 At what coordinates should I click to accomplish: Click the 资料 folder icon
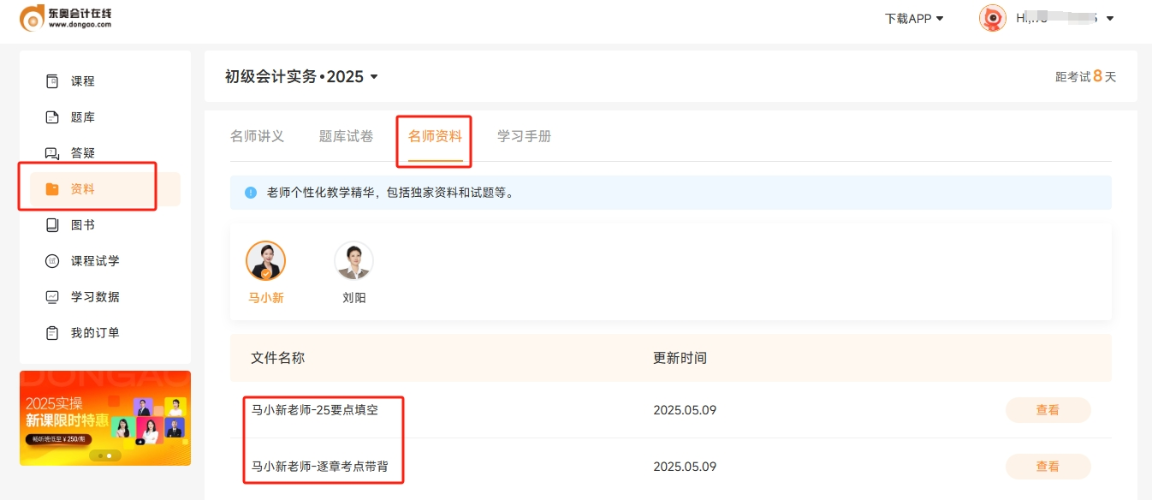click(x=52, y=189)
